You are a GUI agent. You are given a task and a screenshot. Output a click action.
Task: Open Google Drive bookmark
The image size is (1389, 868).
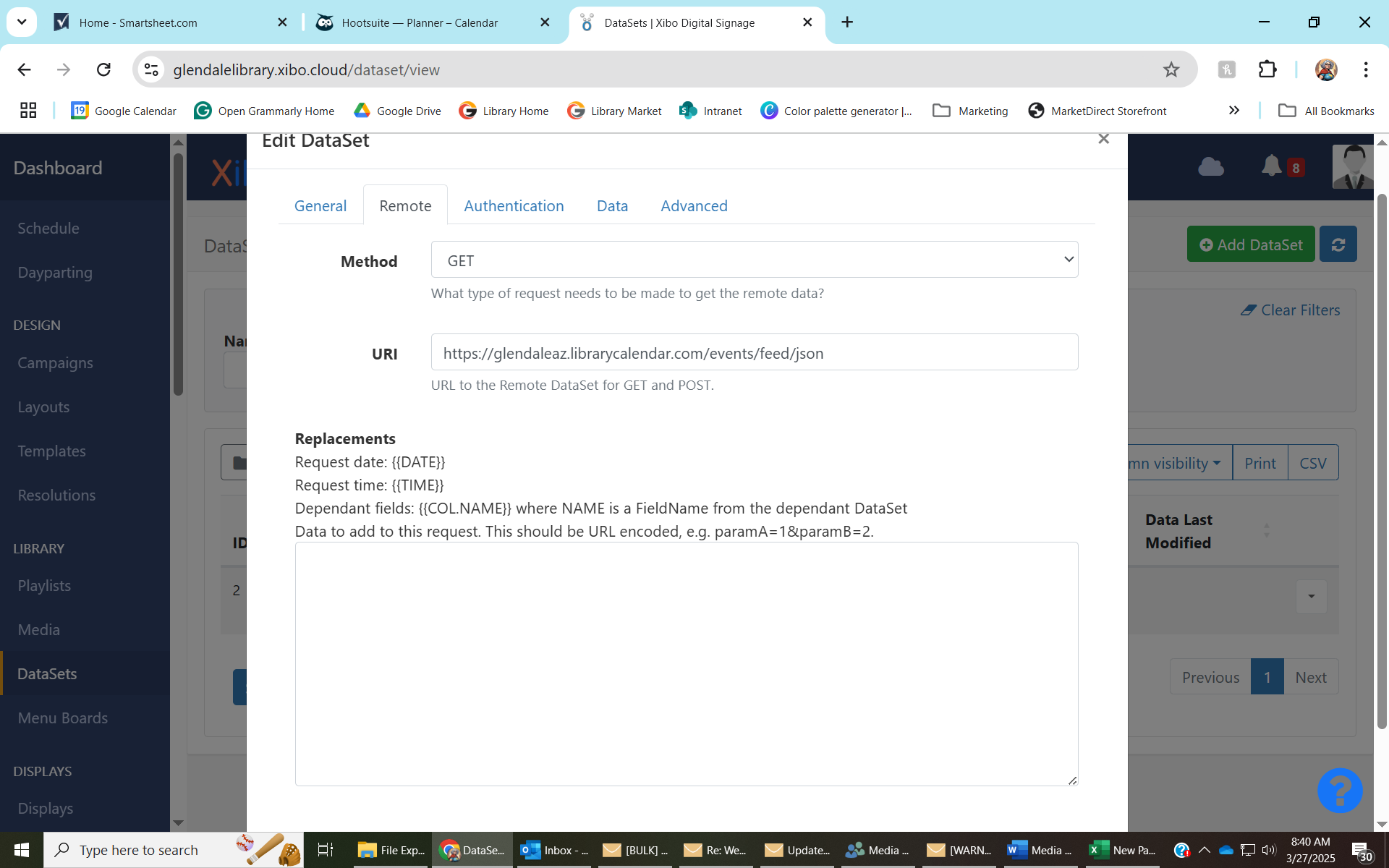tap(397, 111)
